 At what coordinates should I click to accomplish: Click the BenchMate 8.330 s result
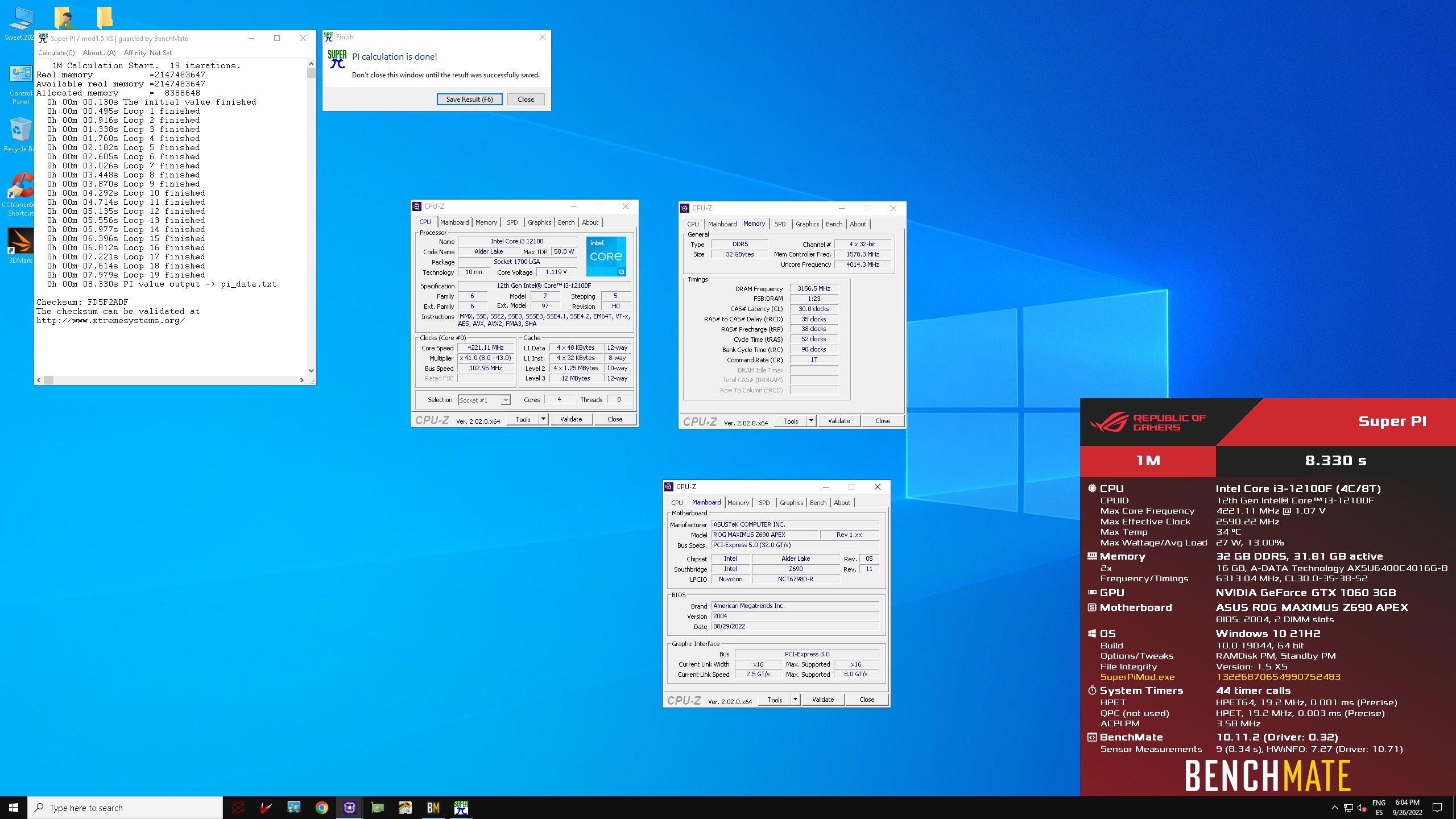click(1335, 461)
